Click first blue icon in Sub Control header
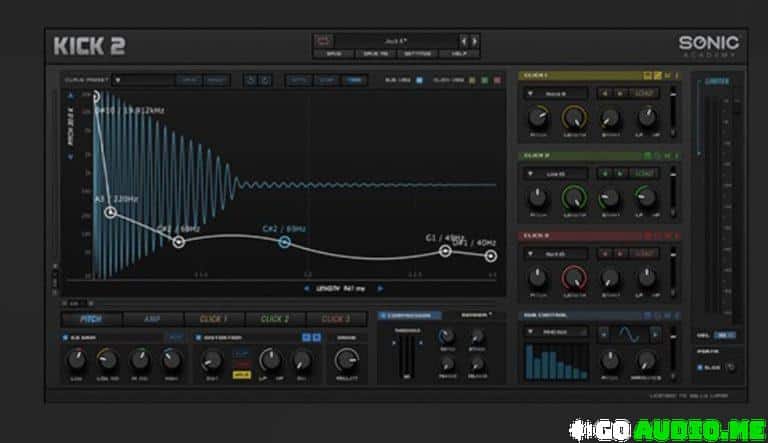The height and width of the screenshot is (443, 768). click(648, 316)
